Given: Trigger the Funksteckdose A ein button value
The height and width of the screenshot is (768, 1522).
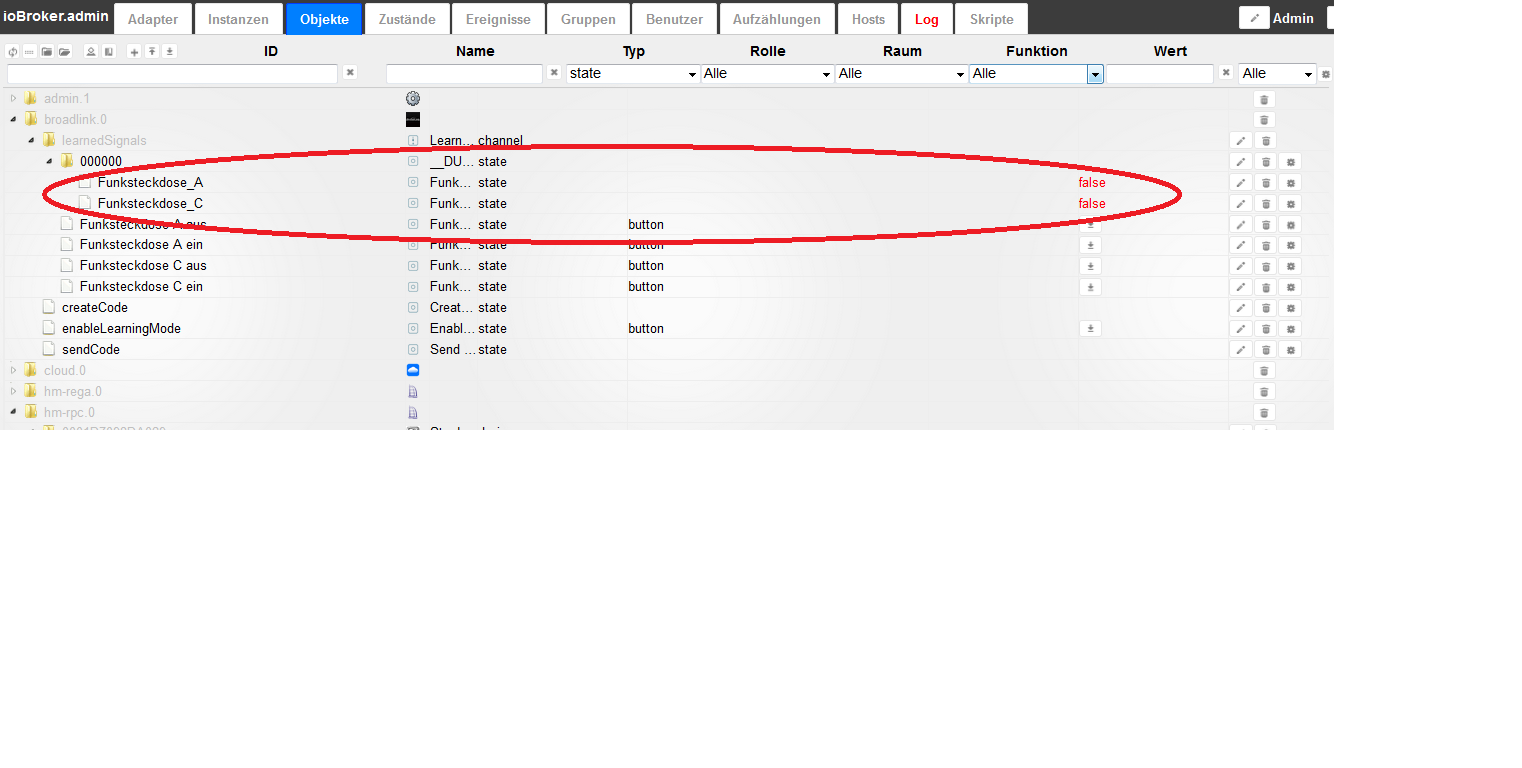Looking at the screenshot, I should (1091, 245).
